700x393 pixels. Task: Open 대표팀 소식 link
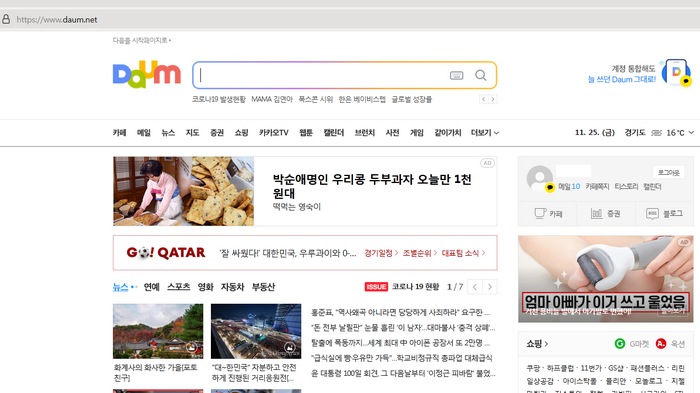pyautogui.click(x=463, y=253)
